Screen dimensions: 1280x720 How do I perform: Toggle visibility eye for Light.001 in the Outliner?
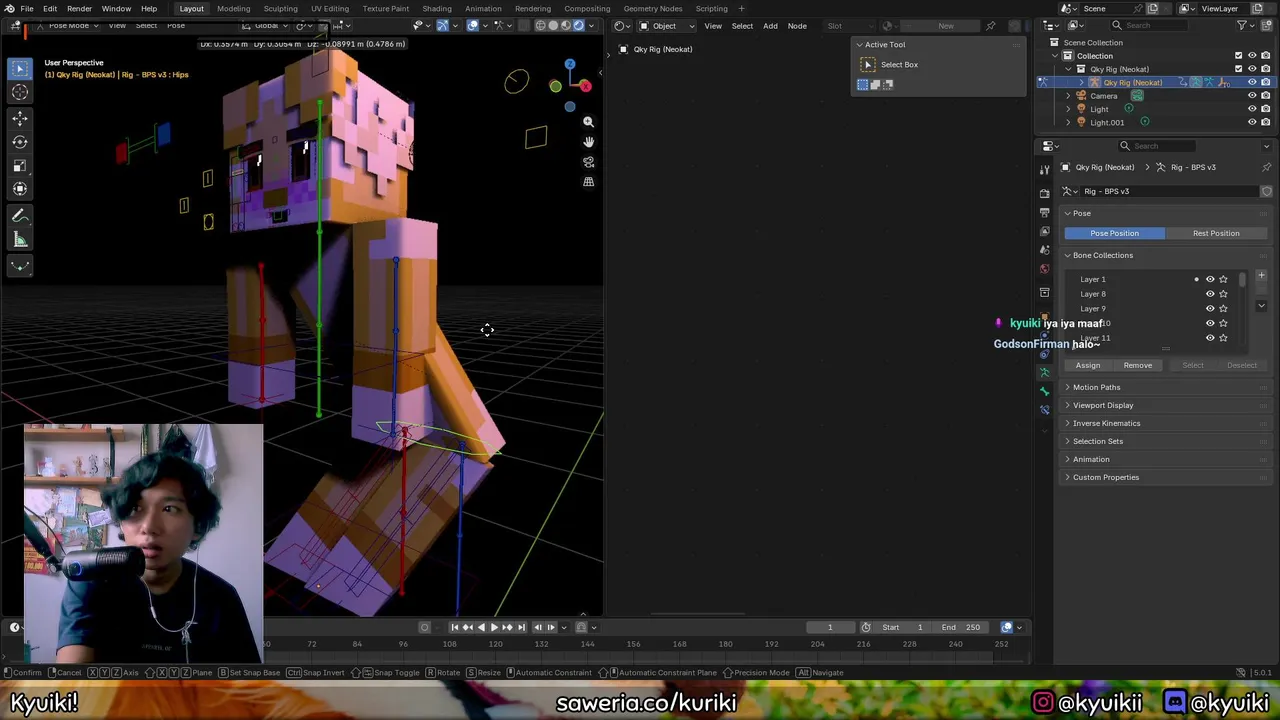[1252, 122]
